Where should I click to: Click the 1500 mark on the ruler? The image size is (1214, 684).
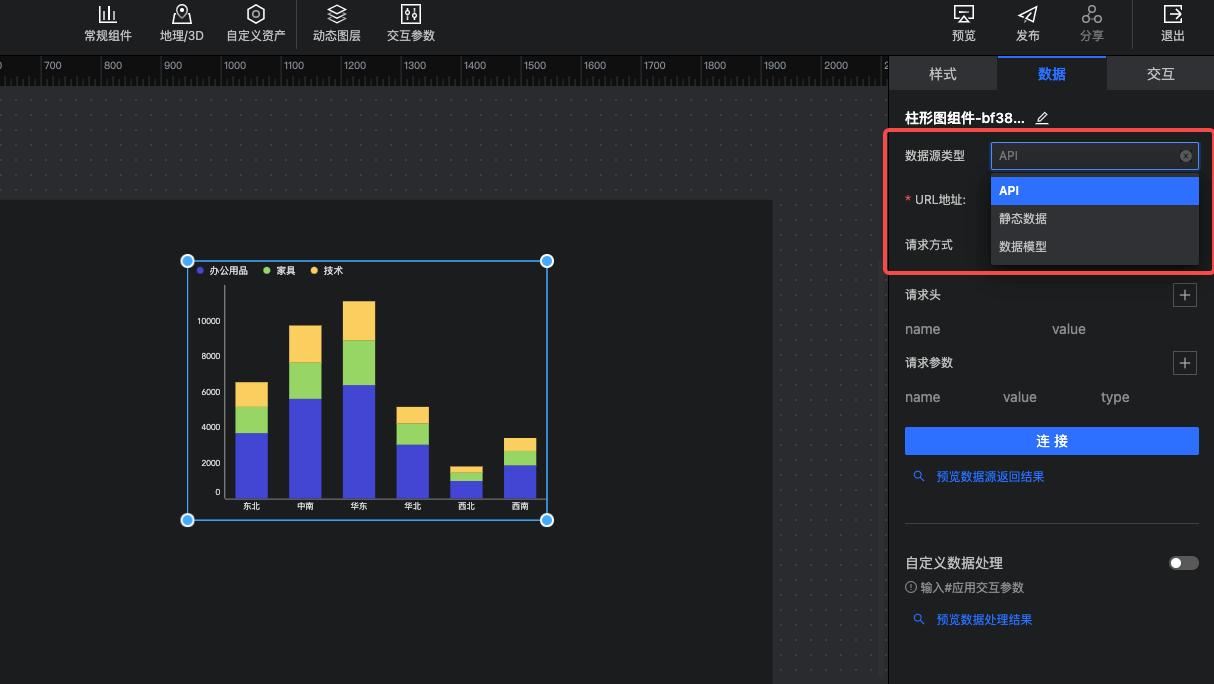535,66
